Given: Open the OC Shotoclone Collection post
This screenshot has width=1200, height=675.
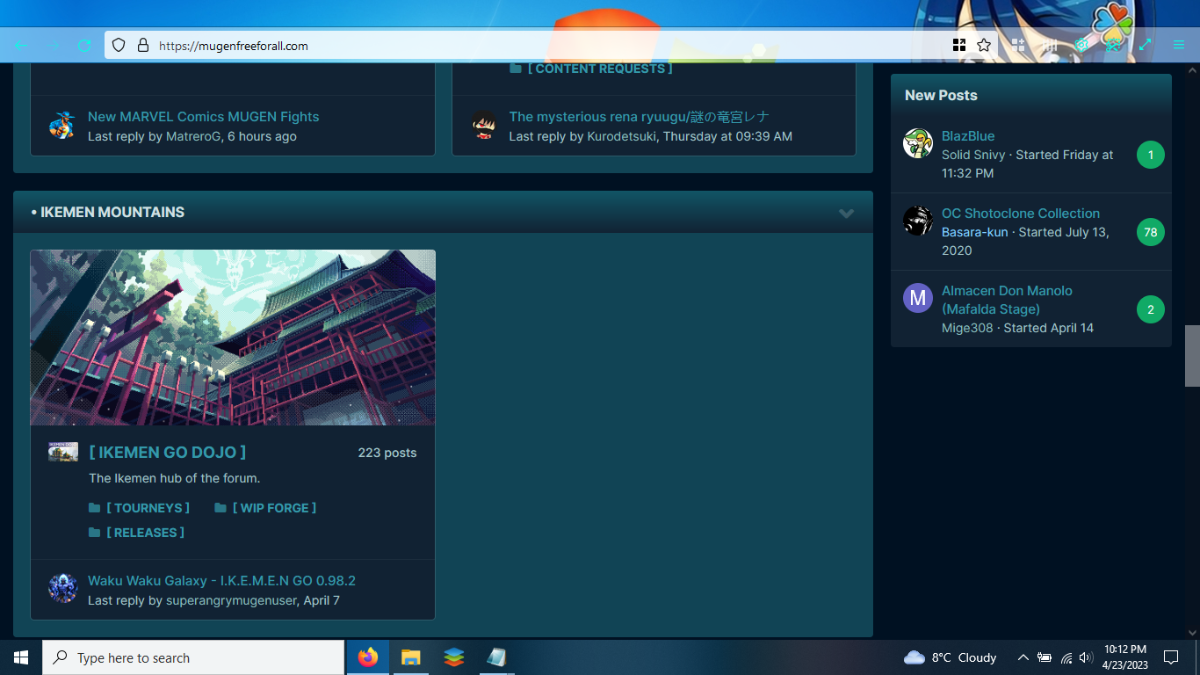Looking at the screenshot, I should [x=1021, y=213].
